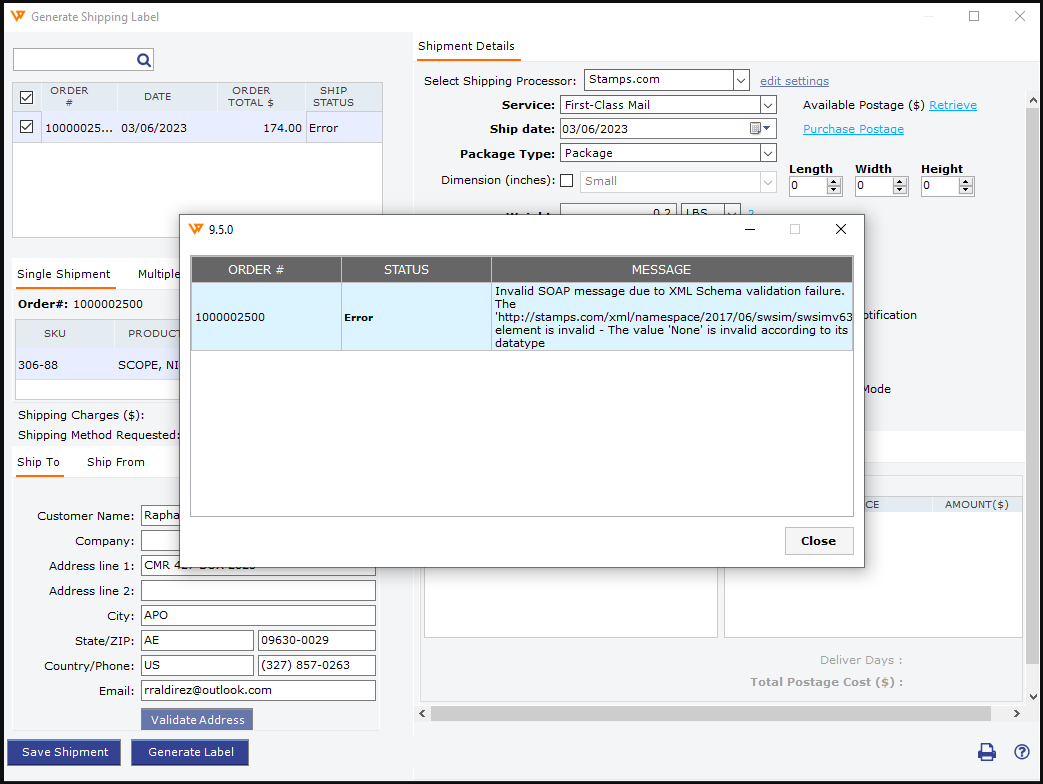
Task: Click the Purchase Postage link
Action: click(853, 129)
